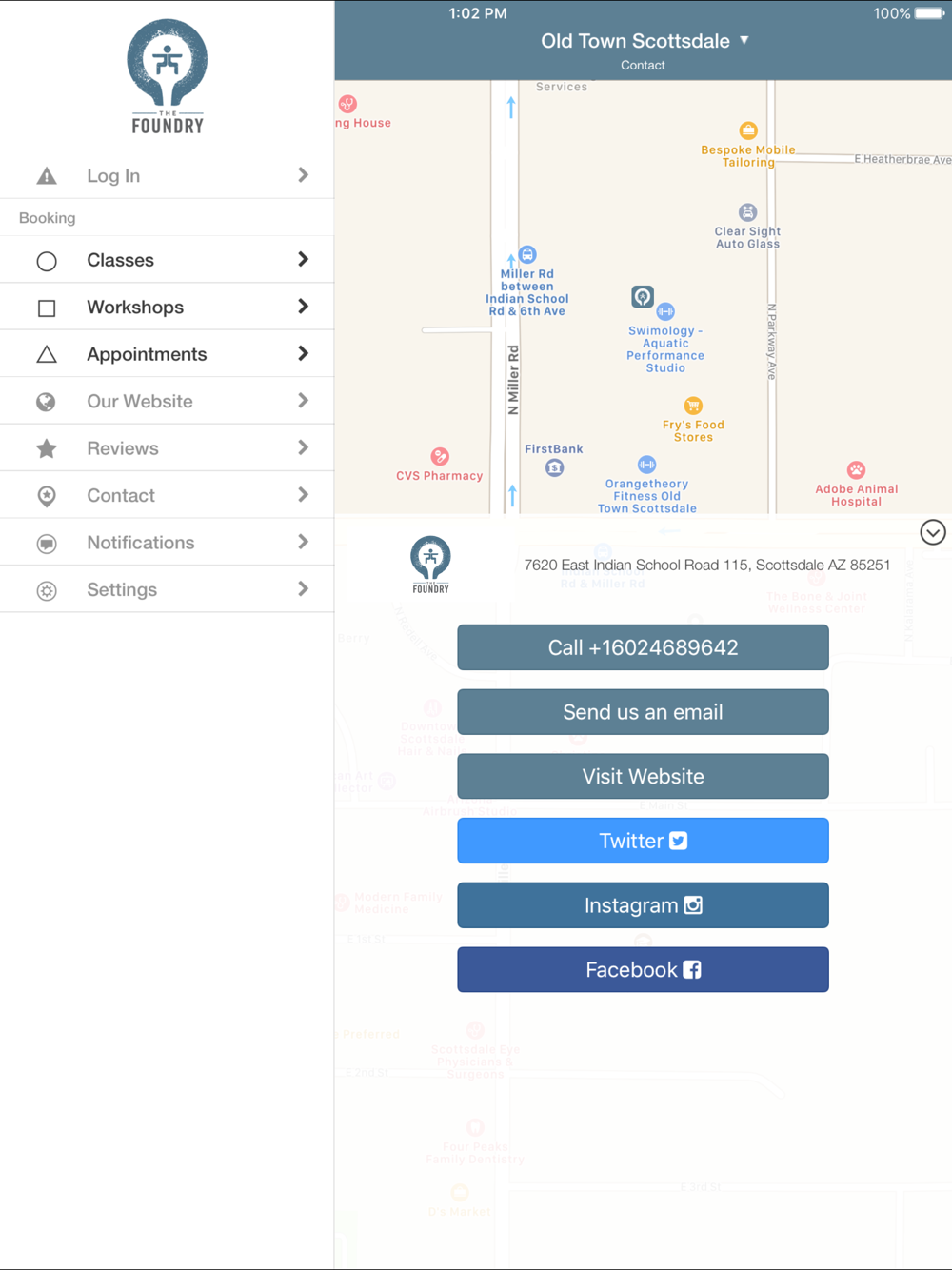Tap The Foundry logo in the sidebar
952x1270 pixels.
coord(168,76)
